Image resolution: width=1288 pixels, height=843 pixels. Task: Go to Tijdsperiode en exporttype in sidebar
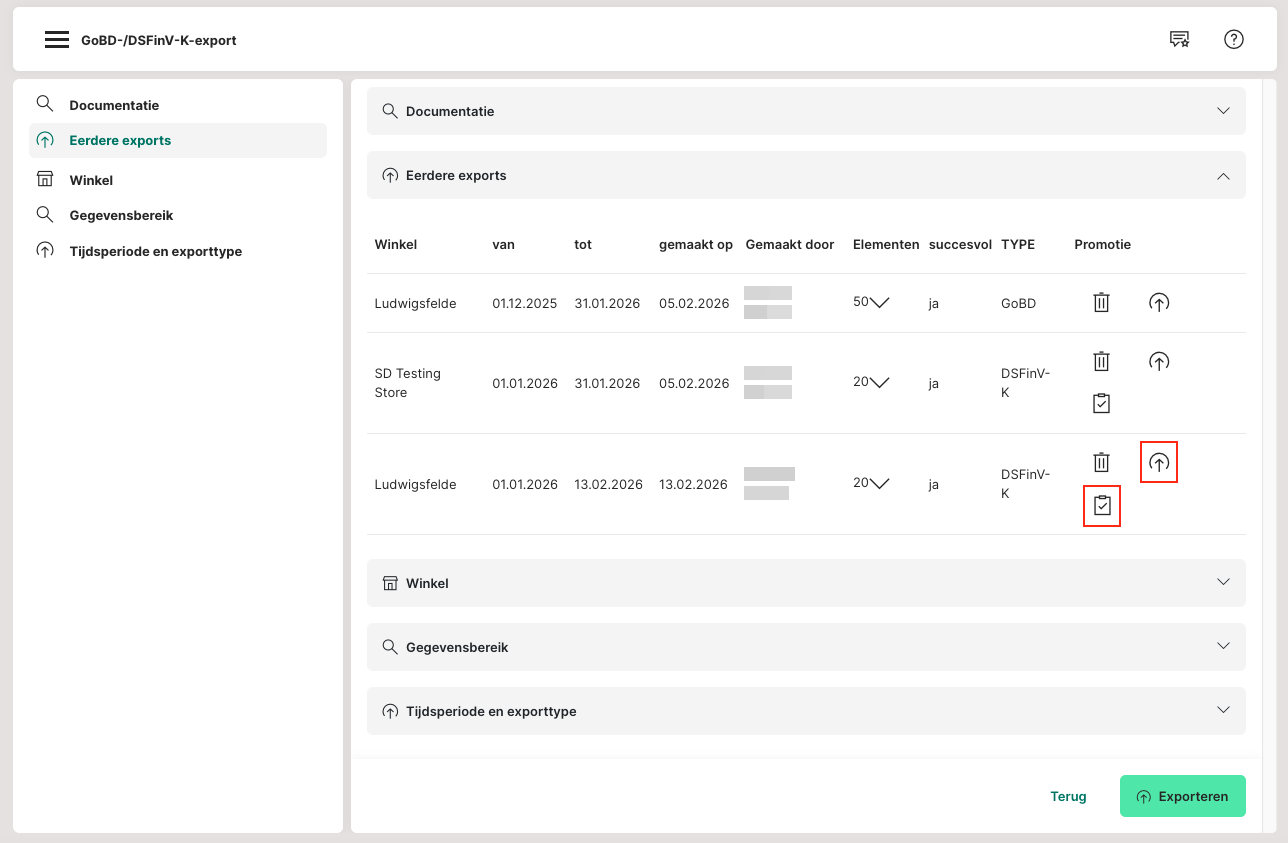pos(155,251)
